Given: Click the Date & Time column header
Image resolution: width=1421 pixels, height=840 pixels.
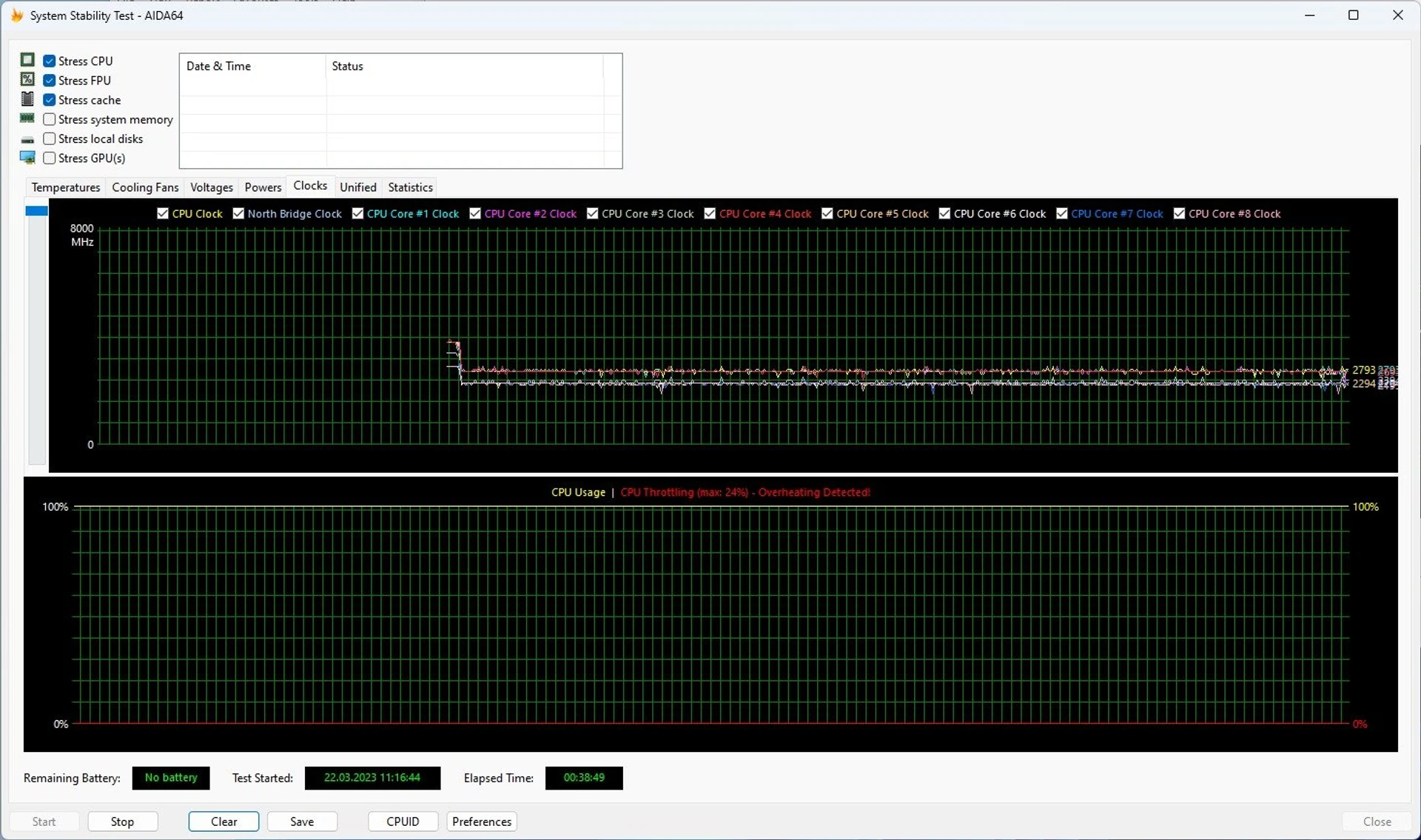Looking at the screenshot, I should (x=252, y=66).
